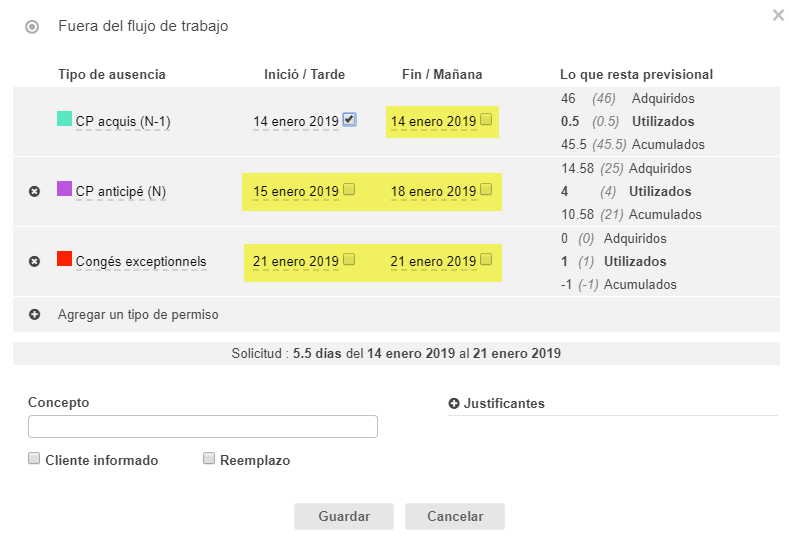Open the CP acquis (N-1) absence type selector
This screenshot has width=791, height=538.
click(x=122, y=122)
